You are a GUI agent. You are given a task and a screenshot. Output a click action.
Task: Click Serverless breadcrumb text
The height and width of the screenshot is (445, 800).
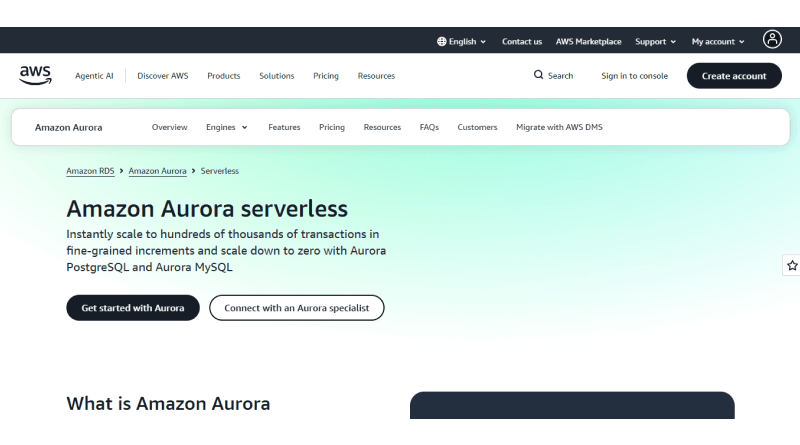pyautogui.click(x=219, y=171)
